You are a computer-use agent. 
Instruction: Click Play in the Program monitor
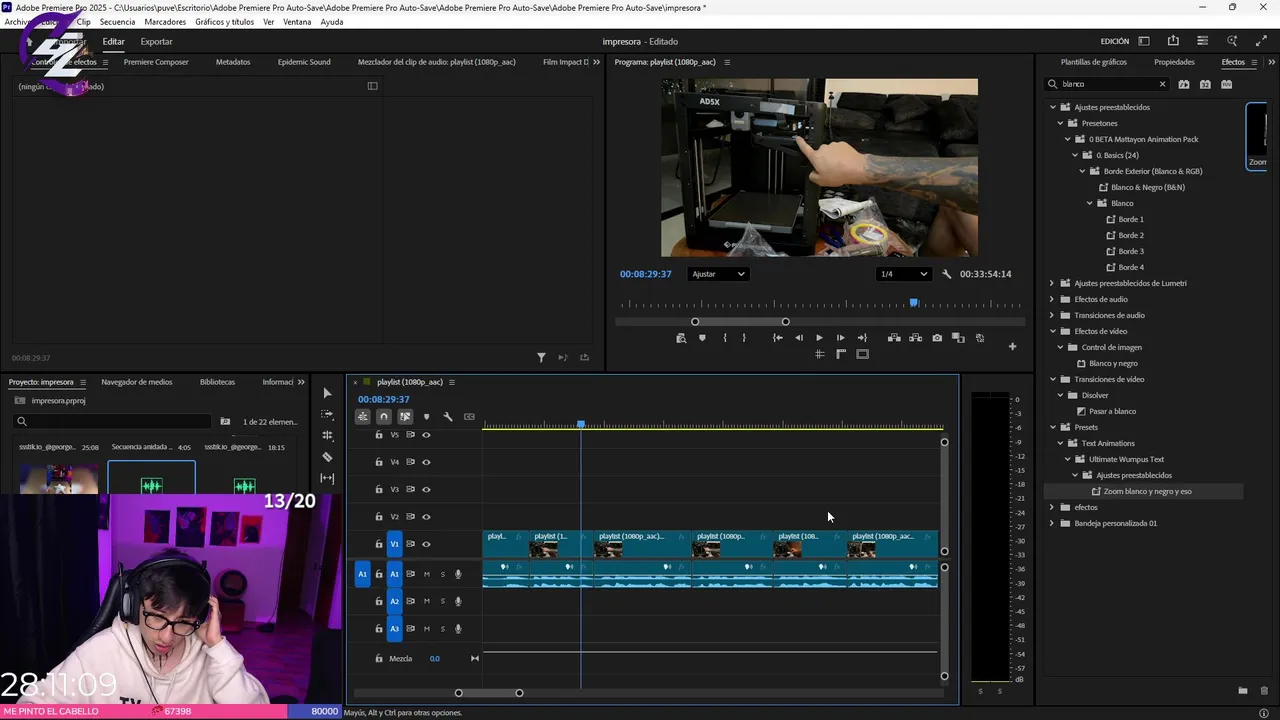click(x=819, y=338)
